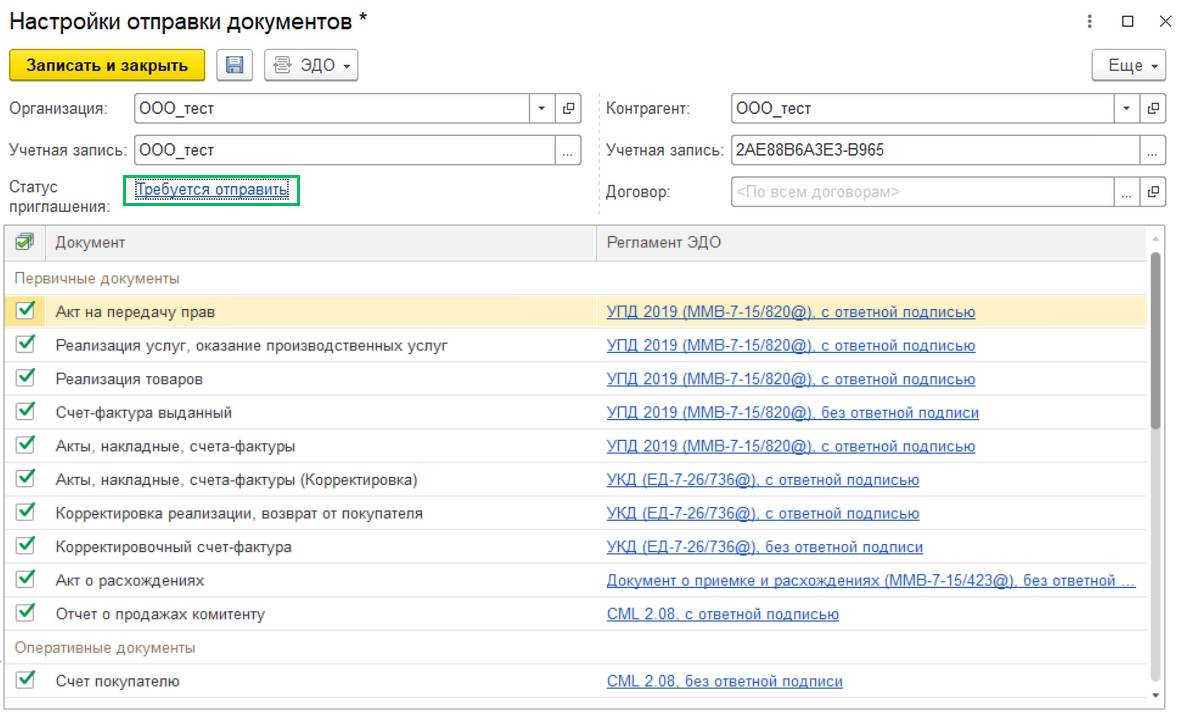Image resolution: width=1178 pixels, height=716 pixels.
Task: Open УПД link for Счет-фактура выданный
Action: pos(793,412)
